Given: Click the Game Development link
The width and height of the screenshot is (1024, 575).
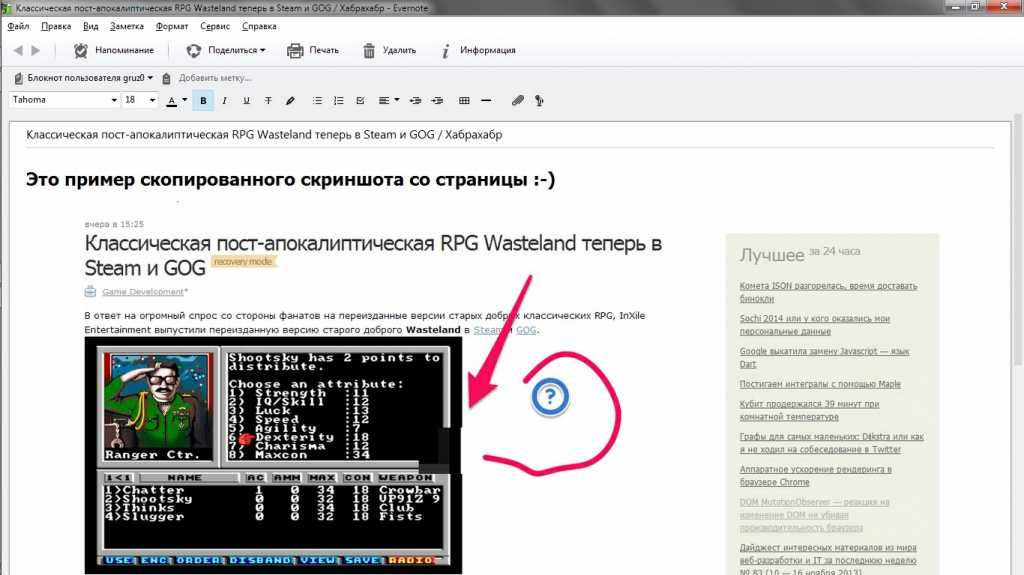Looking at the screenshot, I should tap(143, 292).
